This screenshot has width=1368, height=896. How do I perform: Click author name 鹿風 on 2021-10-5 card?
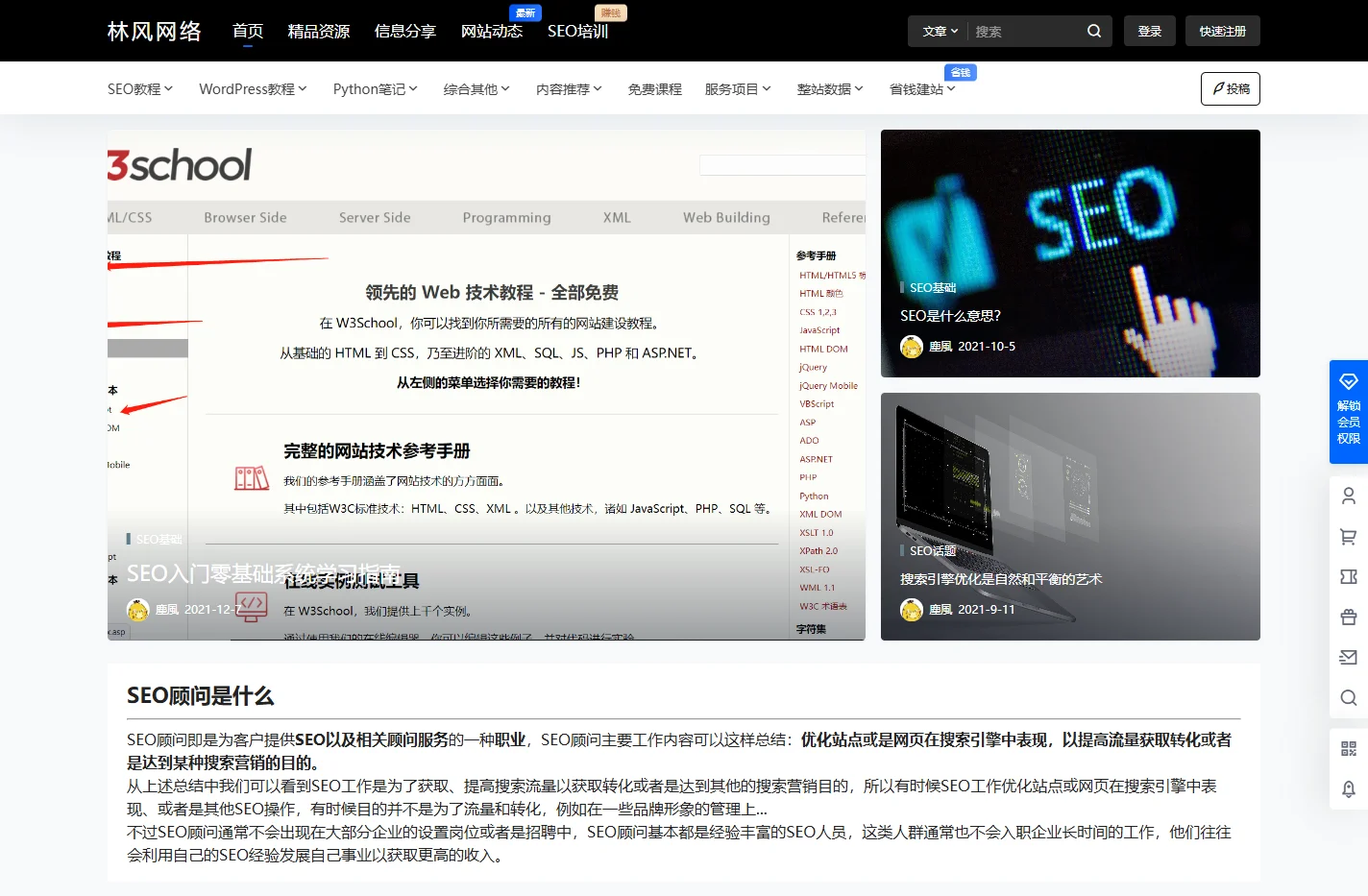click(x=940, y=347)
